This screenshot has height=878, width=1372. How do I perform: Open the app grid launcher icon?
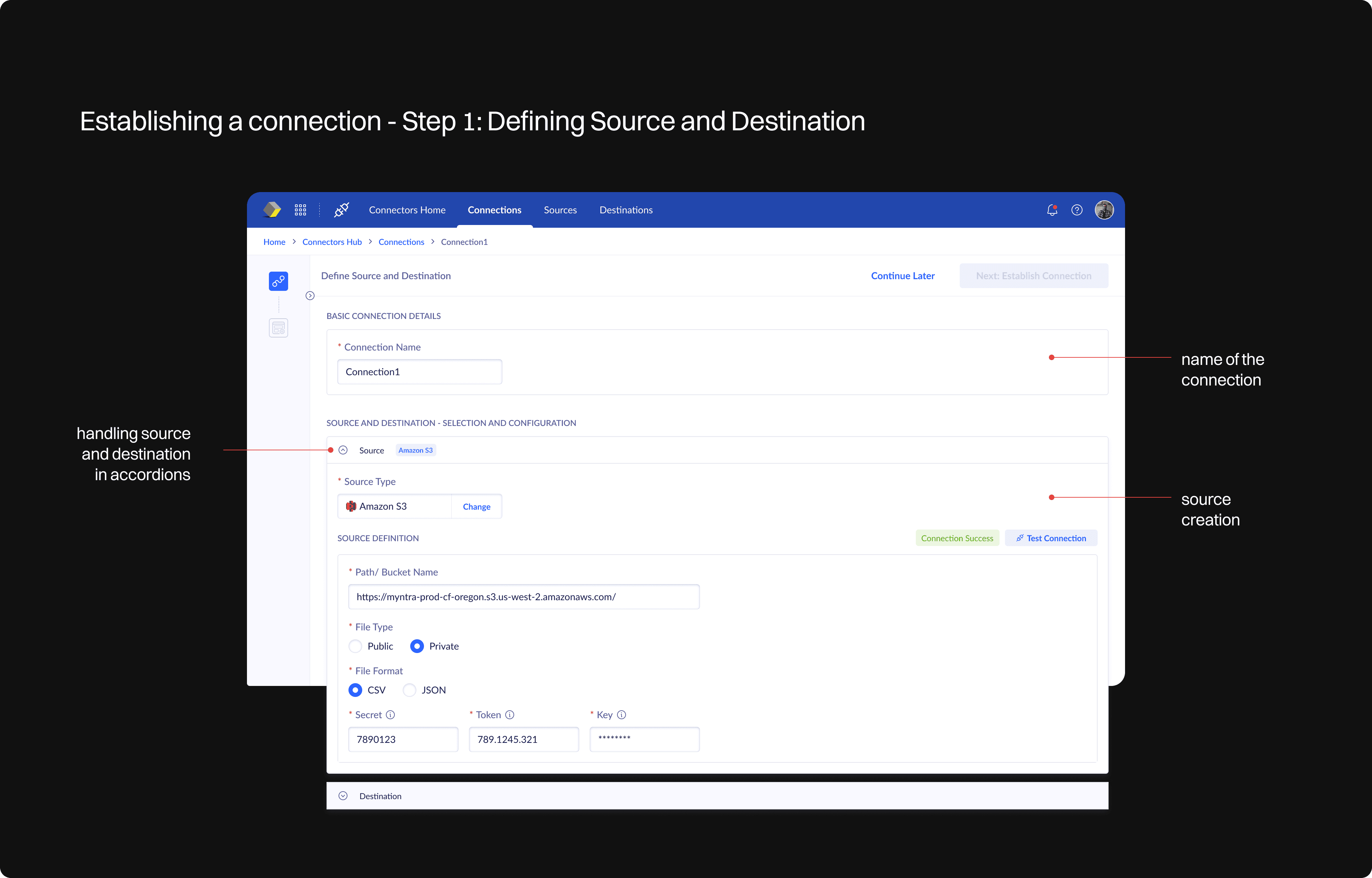point(300,210)
